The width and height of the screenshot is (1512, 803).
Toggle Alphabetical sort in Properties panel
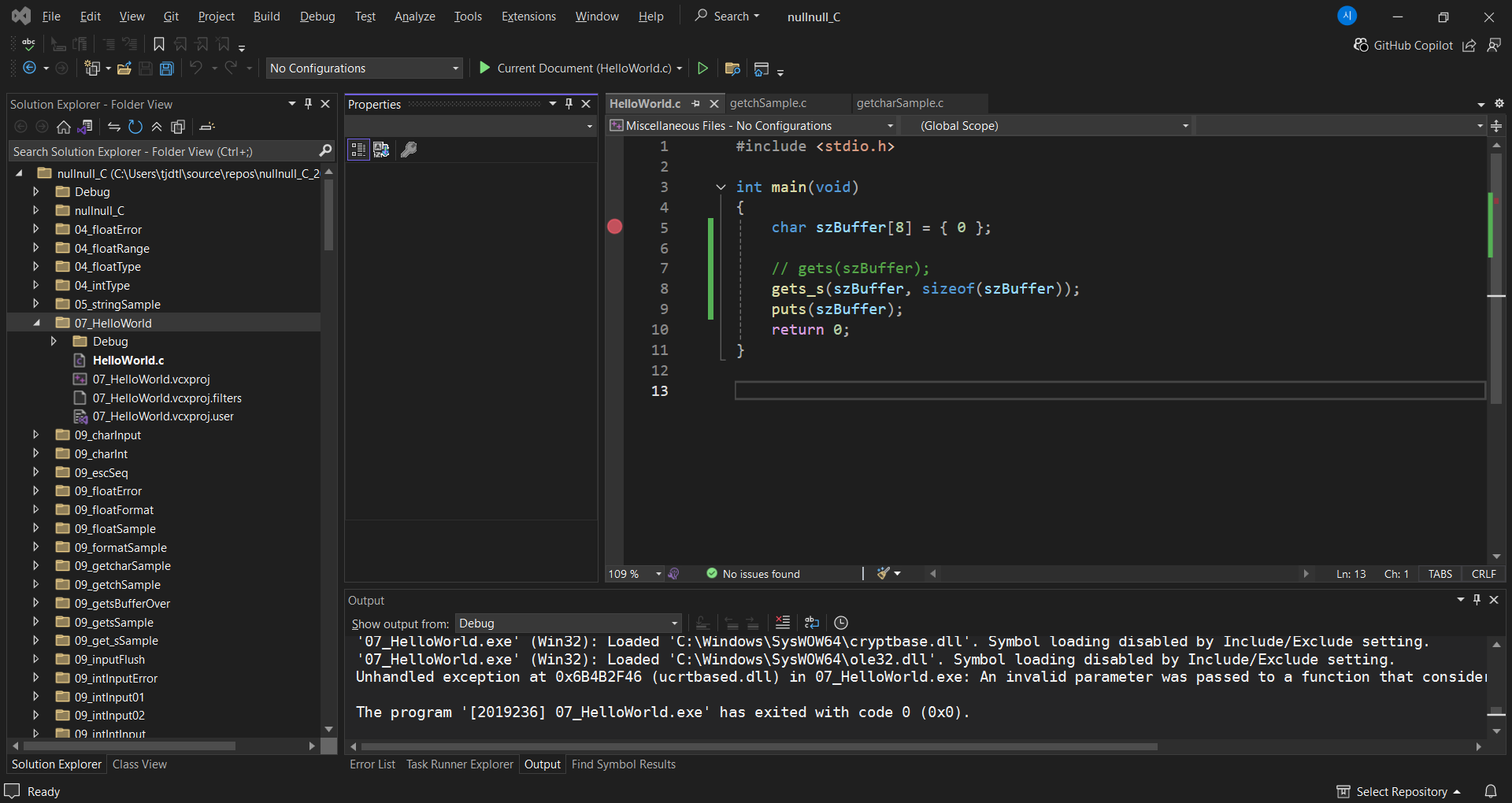(x=381, y=150)
